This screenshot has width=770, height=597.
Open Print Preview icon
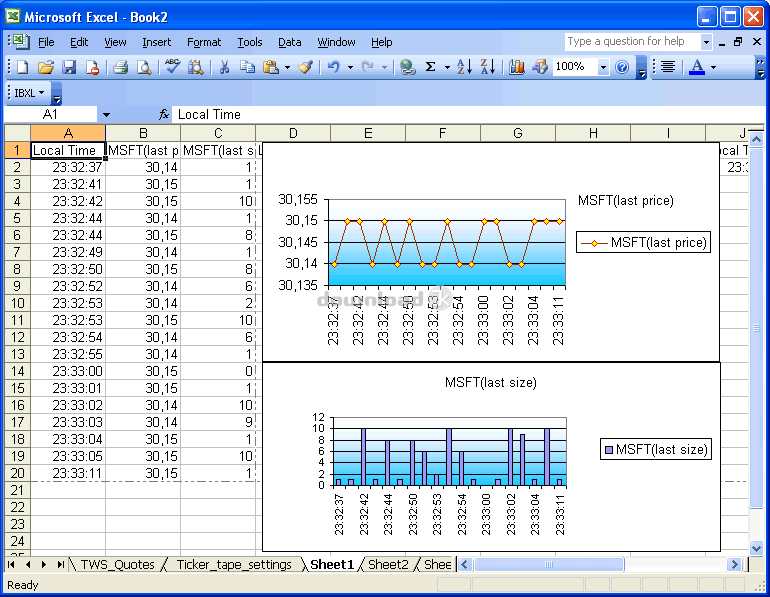[x=144, y=67]
